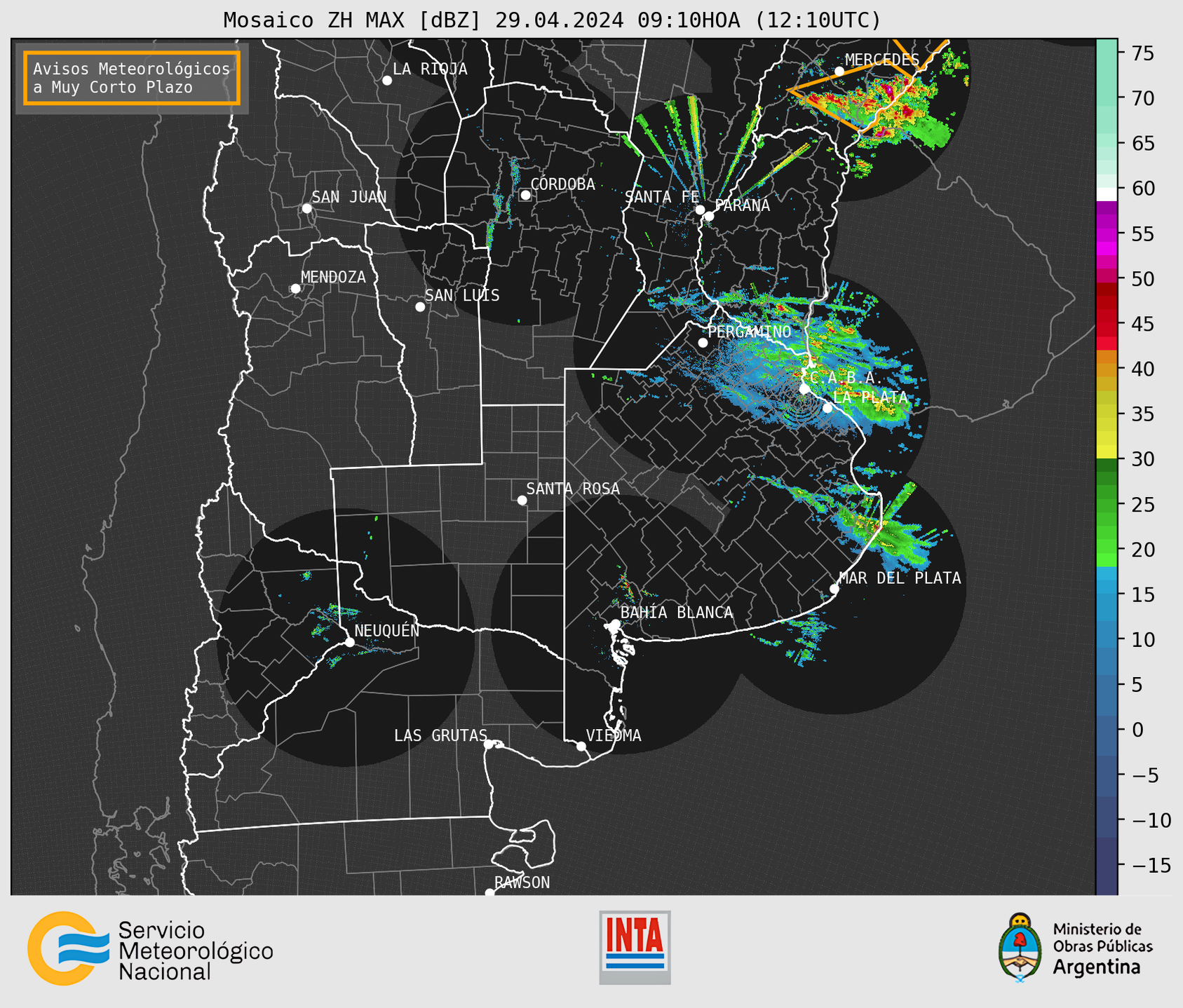
Task: Click the SAN LUIS city marker dot
Action: (420, 307)
